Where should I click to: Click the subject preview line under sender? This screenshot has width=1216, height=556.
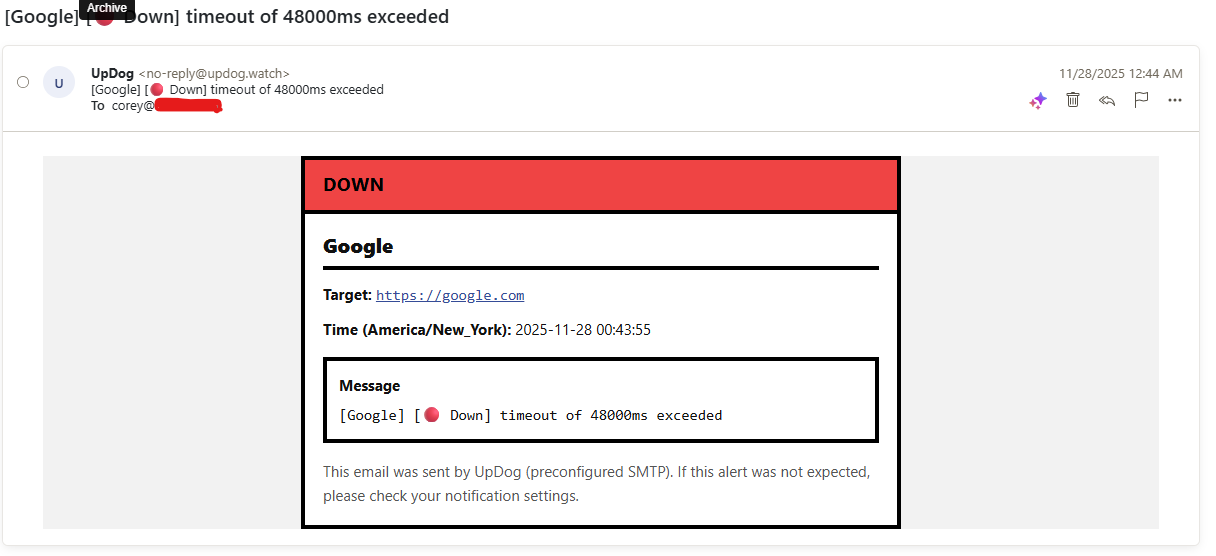(237, 89)
